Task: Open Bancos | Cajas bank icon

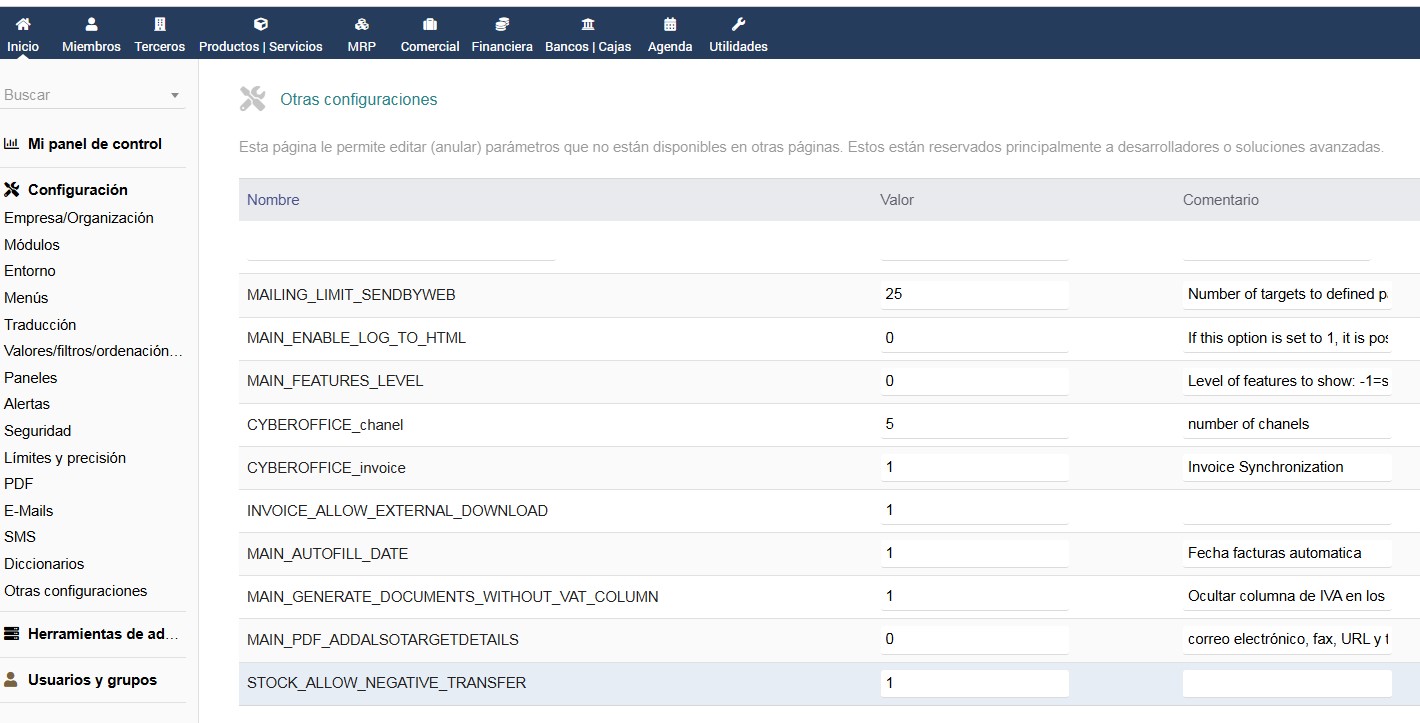Action: [x=588, y=24]
